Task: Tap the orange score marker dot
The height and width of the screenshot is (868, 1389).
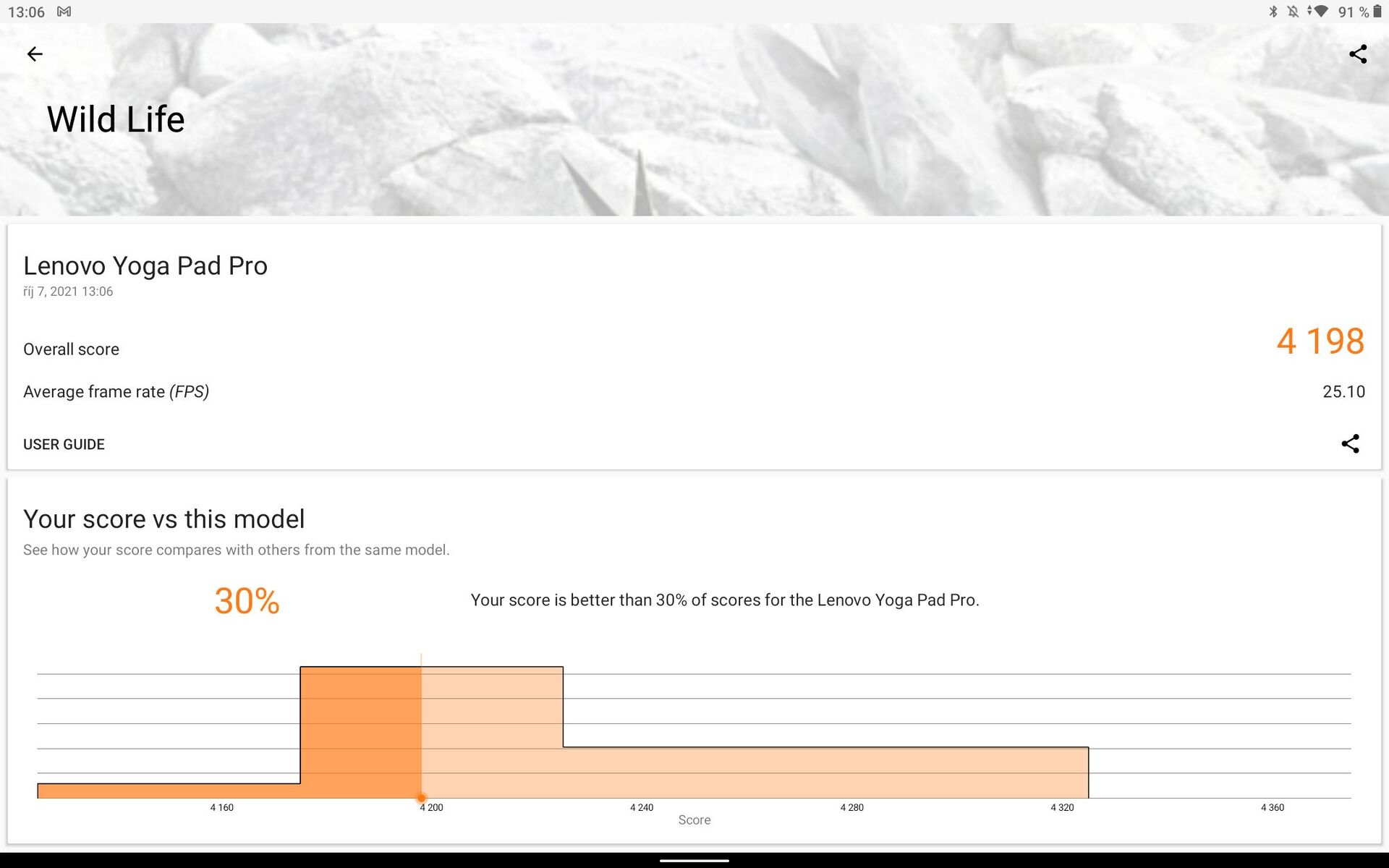Action: (421, 798)
